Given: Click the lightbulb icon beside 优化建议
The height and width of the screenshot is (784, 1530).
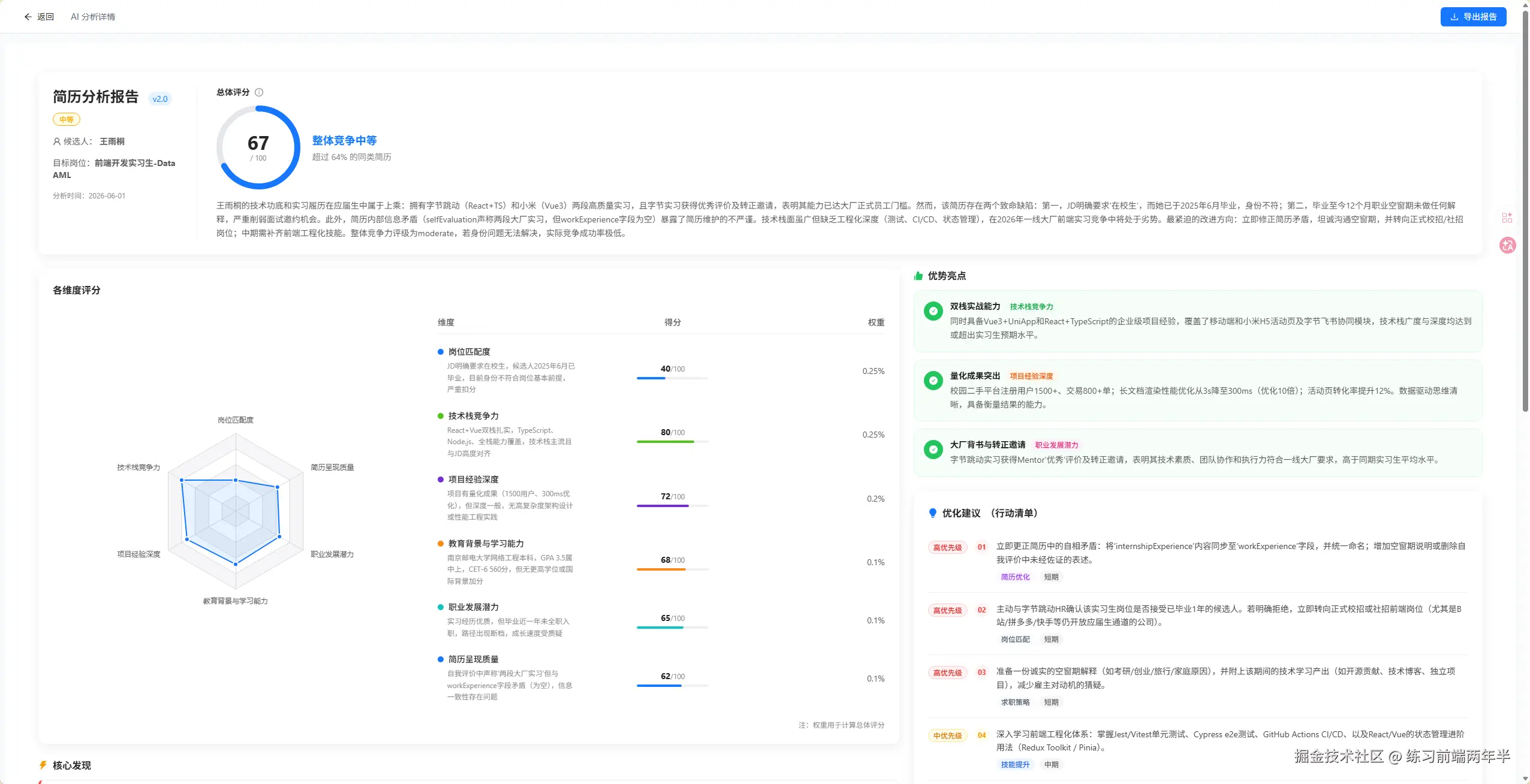Looking at the screenshot, I should click(932, 513).
